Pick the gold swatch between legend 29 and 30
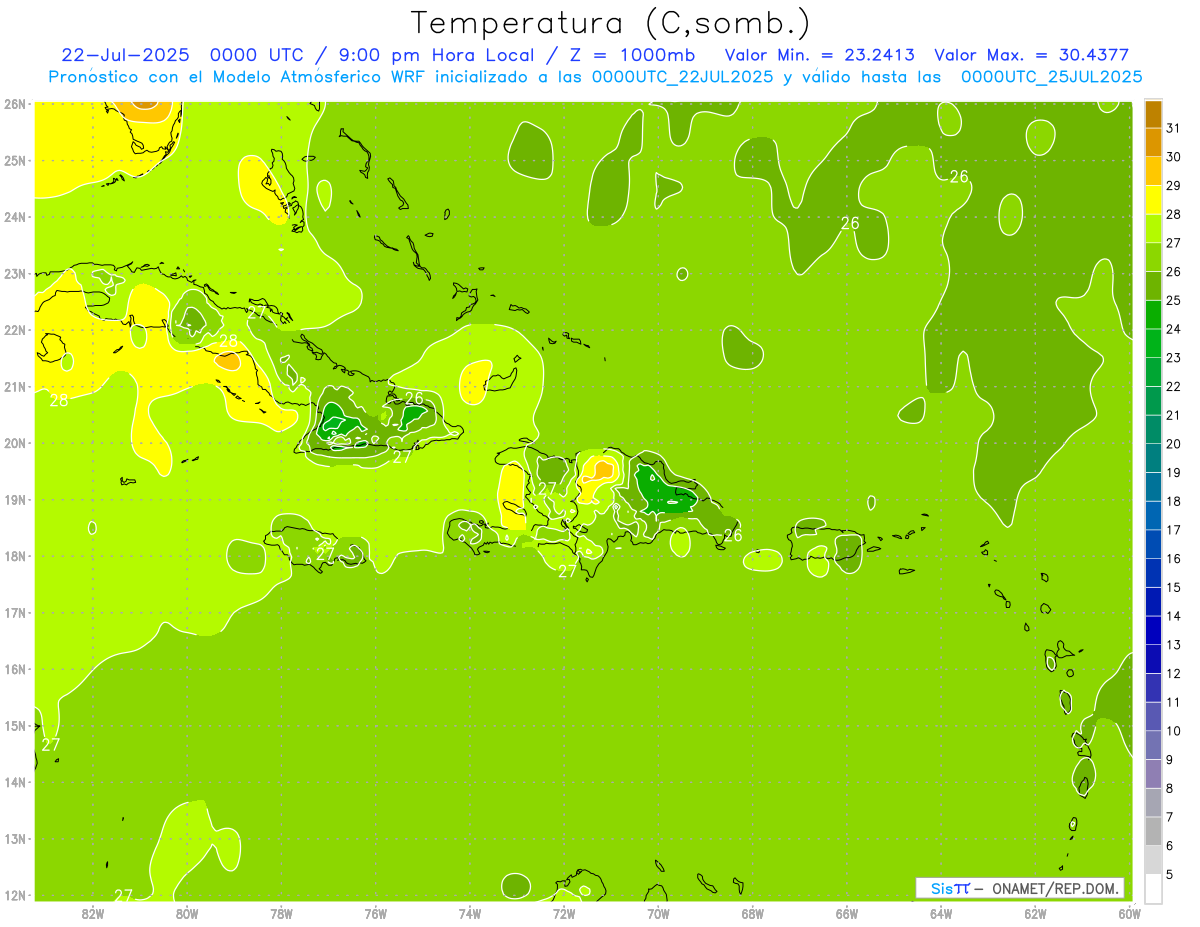 tap(1153, 172)
